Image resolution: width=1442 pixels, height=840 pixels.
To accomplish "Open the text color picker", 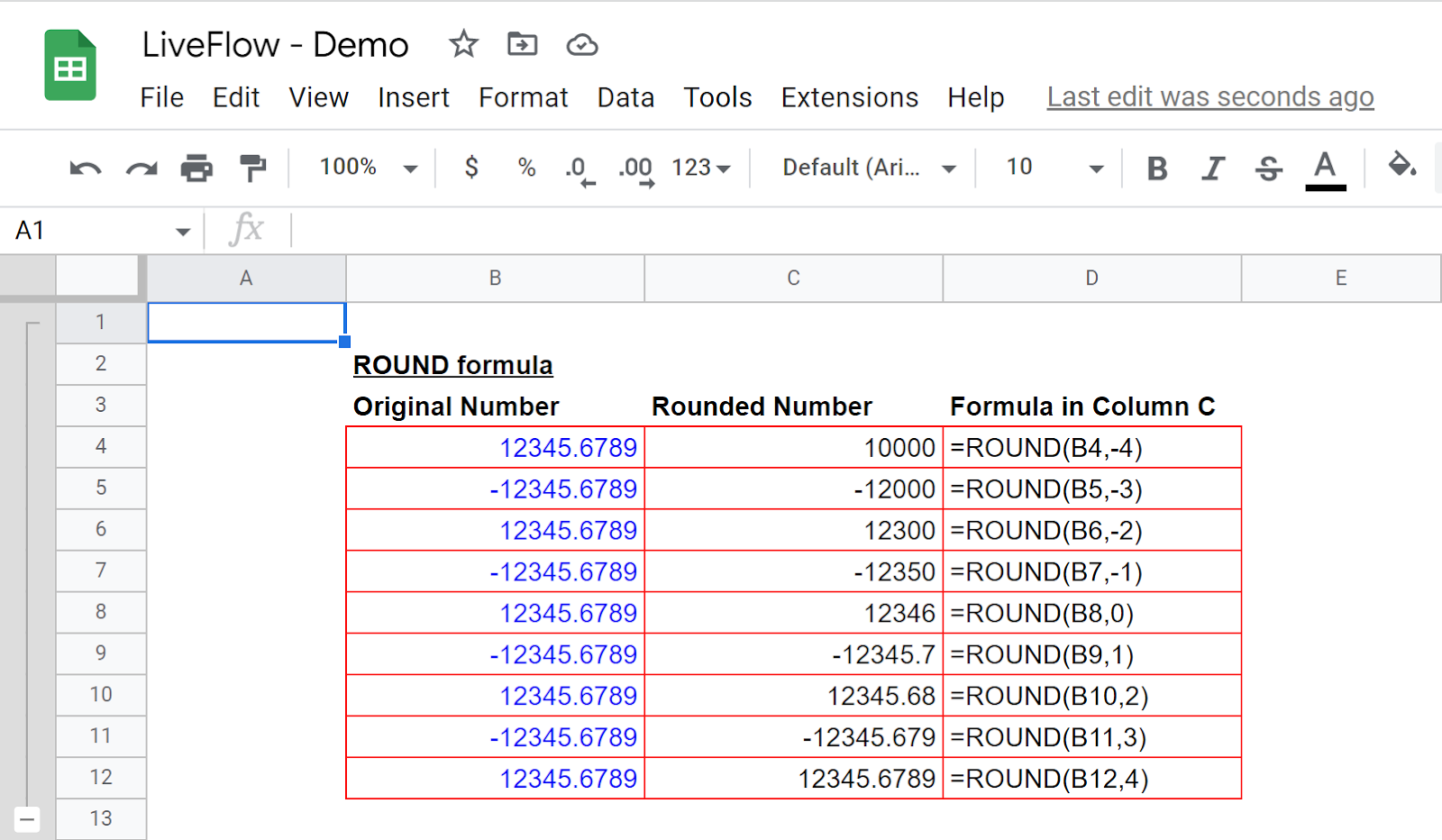I will 1325,169.
